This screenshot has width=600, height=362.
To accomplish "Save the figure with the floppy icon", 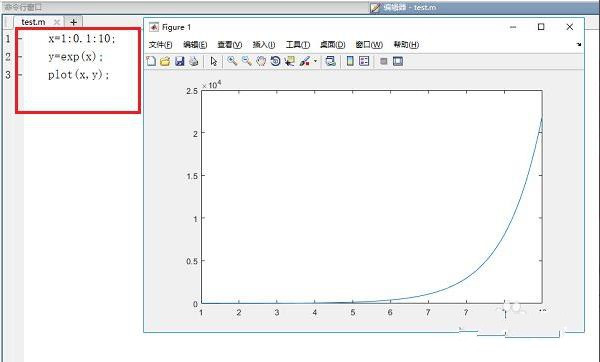I will coord(179,61).
